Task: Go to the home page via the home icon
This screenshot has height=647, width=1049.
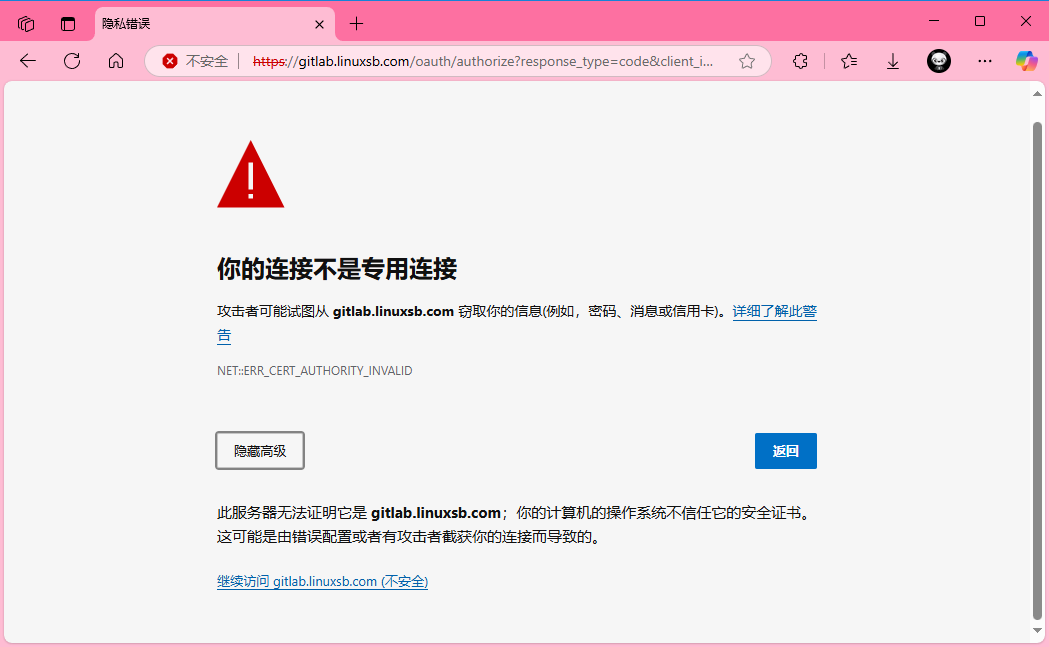Action: pos(116,61)
